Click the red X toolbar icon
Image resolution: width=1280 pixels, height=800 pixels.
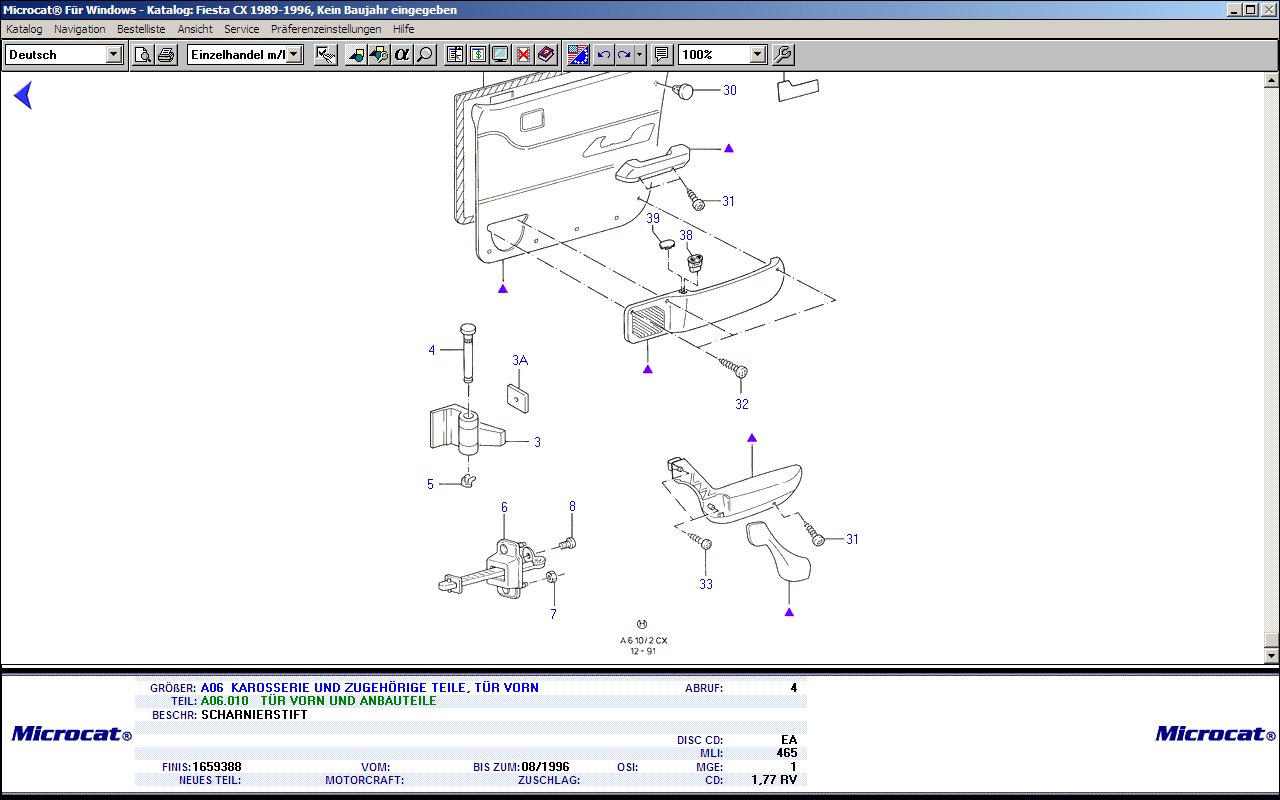tap(523, 55)
